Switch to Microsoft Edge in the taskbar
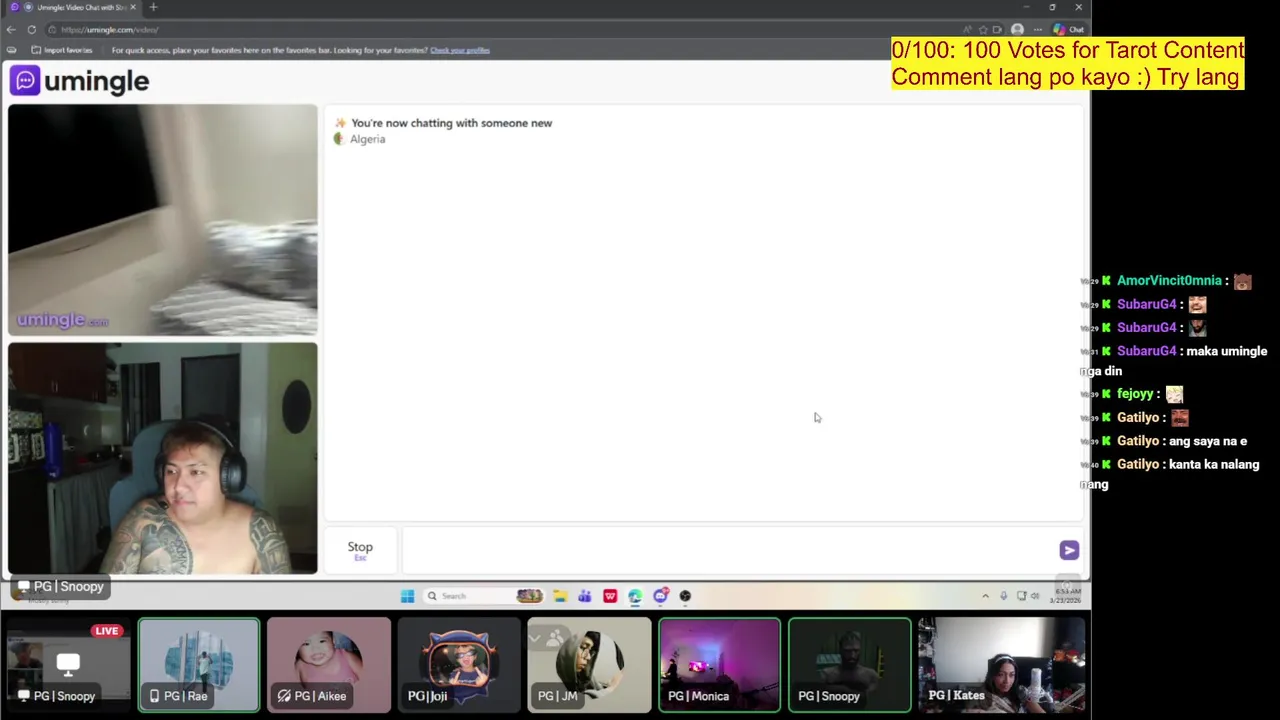The width and height of the screenshot is (1280, 720). [x=635, y=596]
